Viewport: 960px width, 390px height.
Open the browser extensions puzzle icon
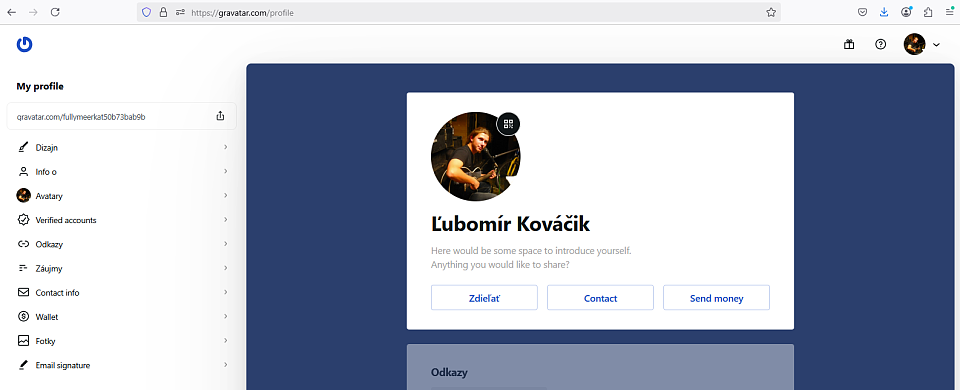pyautogui.click(x=928, y=12)
